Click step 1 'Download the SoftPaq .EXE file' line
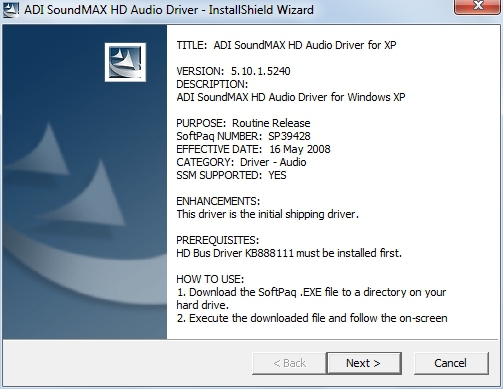This screenshot has width=503, height=389. 311,292
